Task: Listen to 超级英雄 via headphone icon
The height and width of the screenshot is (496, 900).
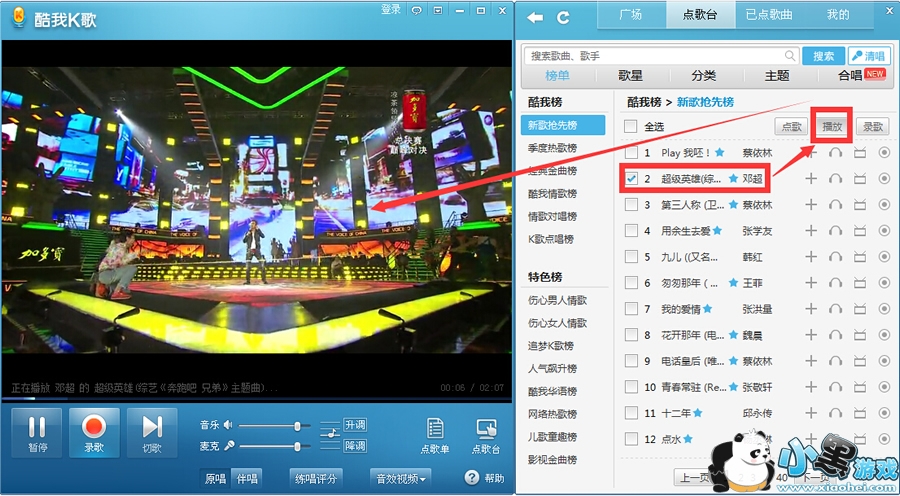Action: tap(836, 179)
